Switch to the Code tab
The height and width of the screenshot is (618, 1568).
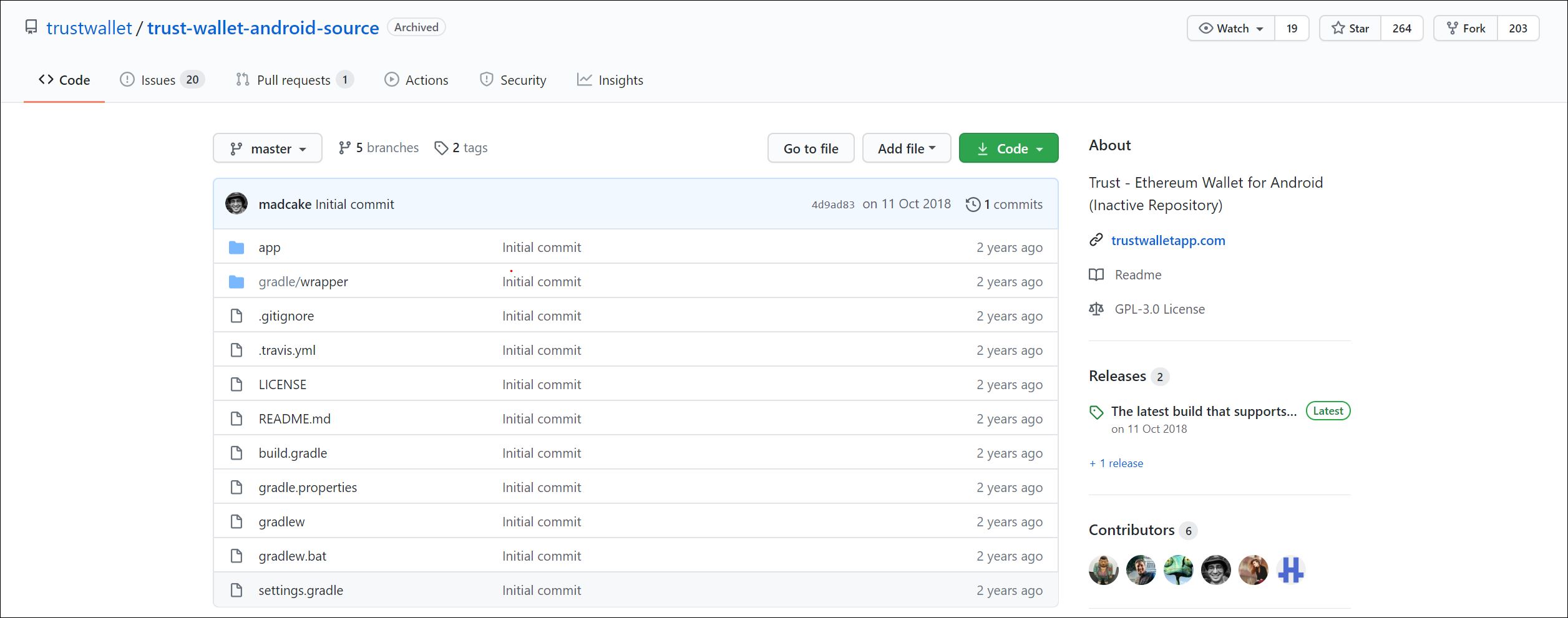pos(64,80)
